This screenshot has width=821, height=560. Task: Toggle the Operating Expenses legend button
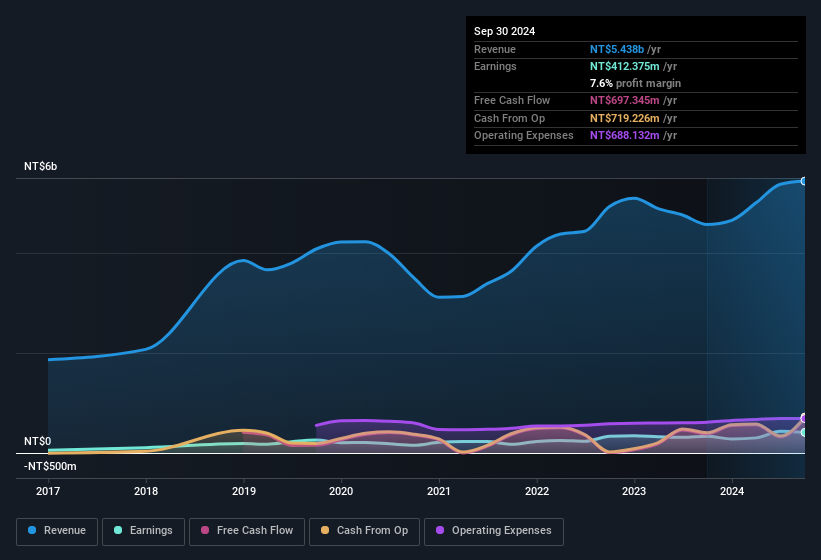(x=494, y=531)
